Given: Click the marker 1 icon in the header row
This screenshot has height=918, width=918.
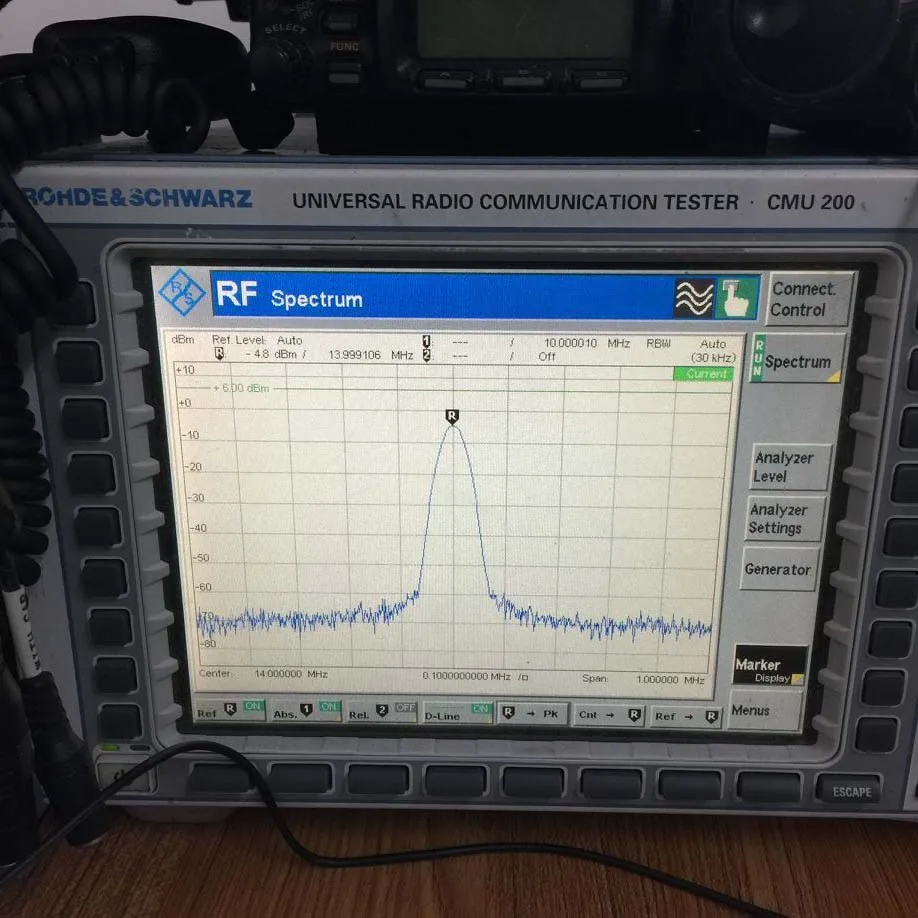Looking at the screenshot, I should [x=426, y=341].
